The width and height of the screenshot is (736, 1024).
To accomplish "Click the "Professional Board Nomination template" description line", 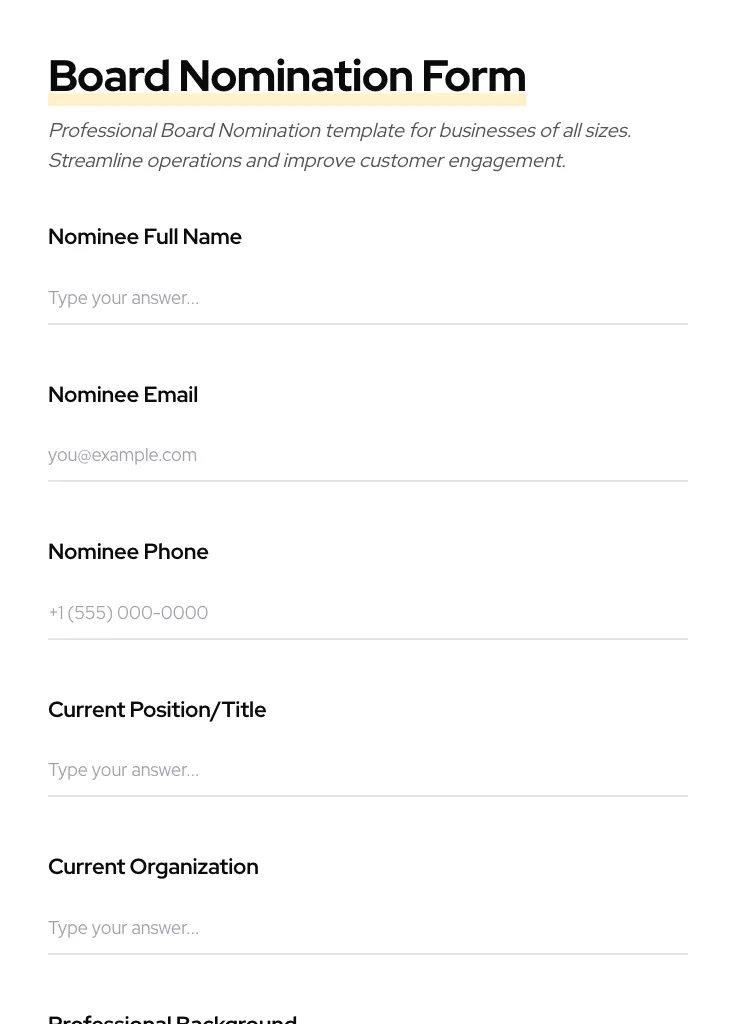I will tap(339, 131).
